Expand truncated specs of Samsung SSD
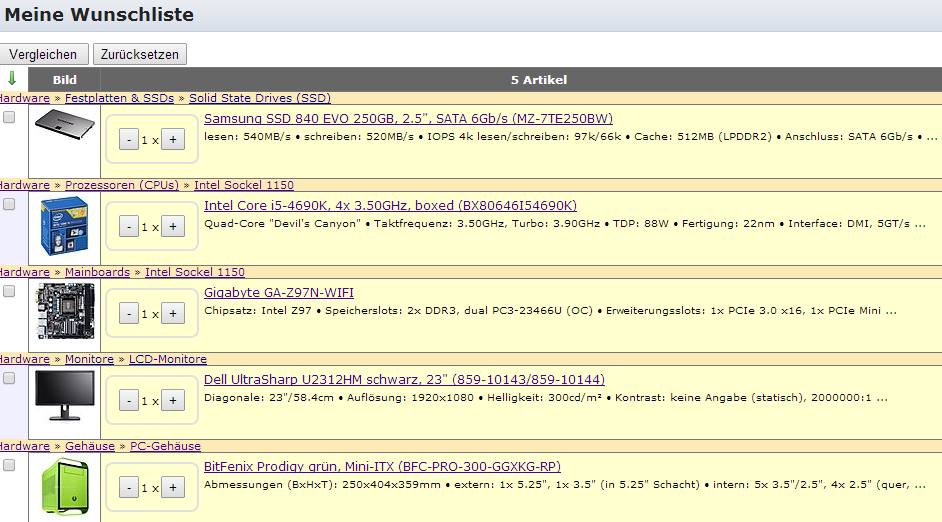Image resolution: width=942 pixels, height=522 pixels. (x=933, y=136)
